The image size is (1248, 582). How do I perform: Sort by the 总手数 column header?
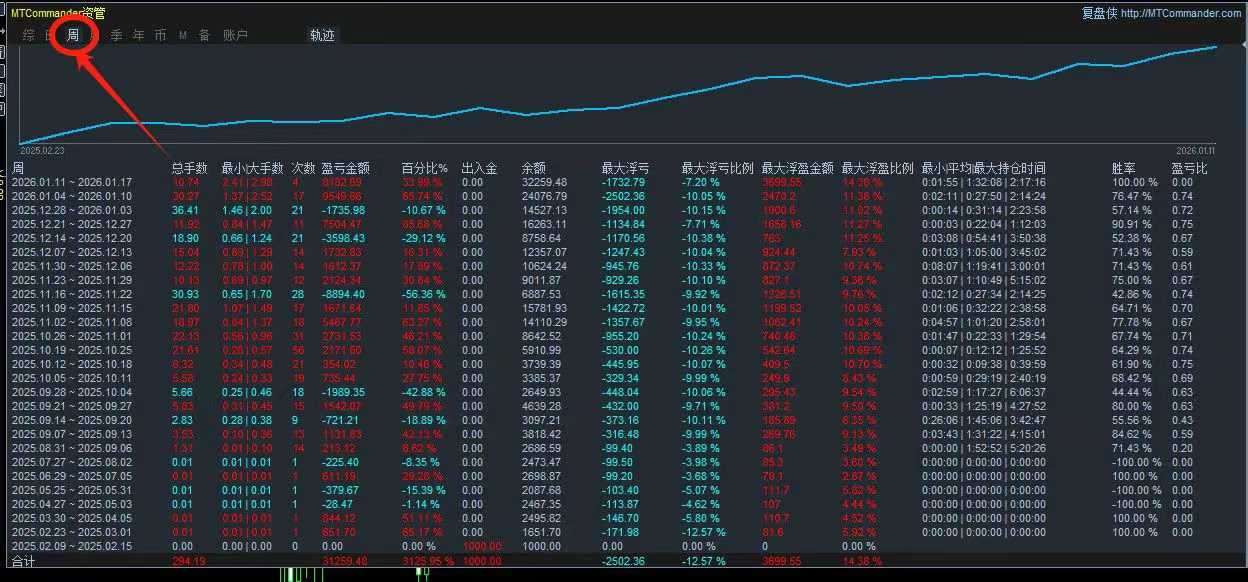(189, 168)
